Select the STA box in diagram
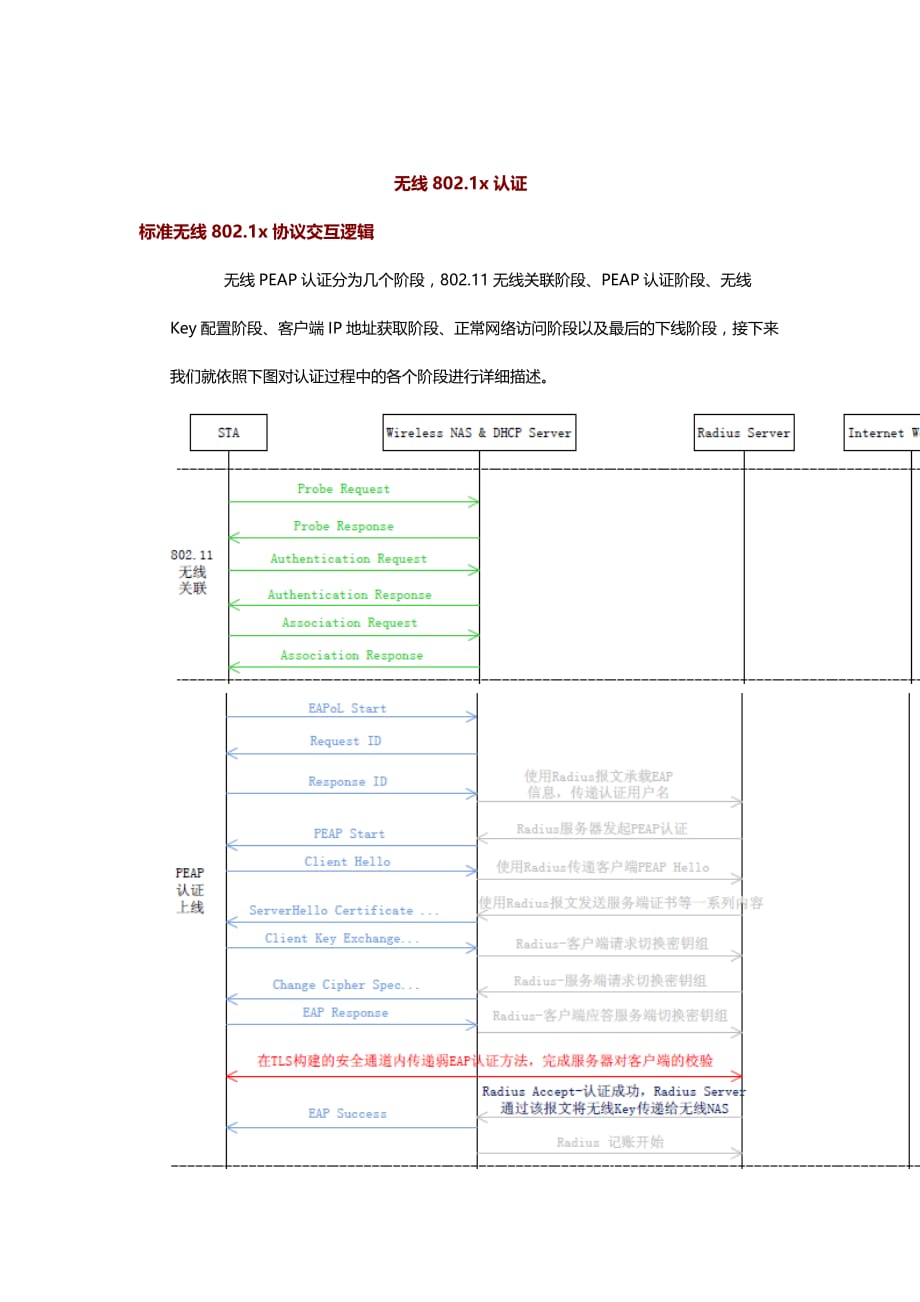The image size is (920, 1302). coord(228,433)
